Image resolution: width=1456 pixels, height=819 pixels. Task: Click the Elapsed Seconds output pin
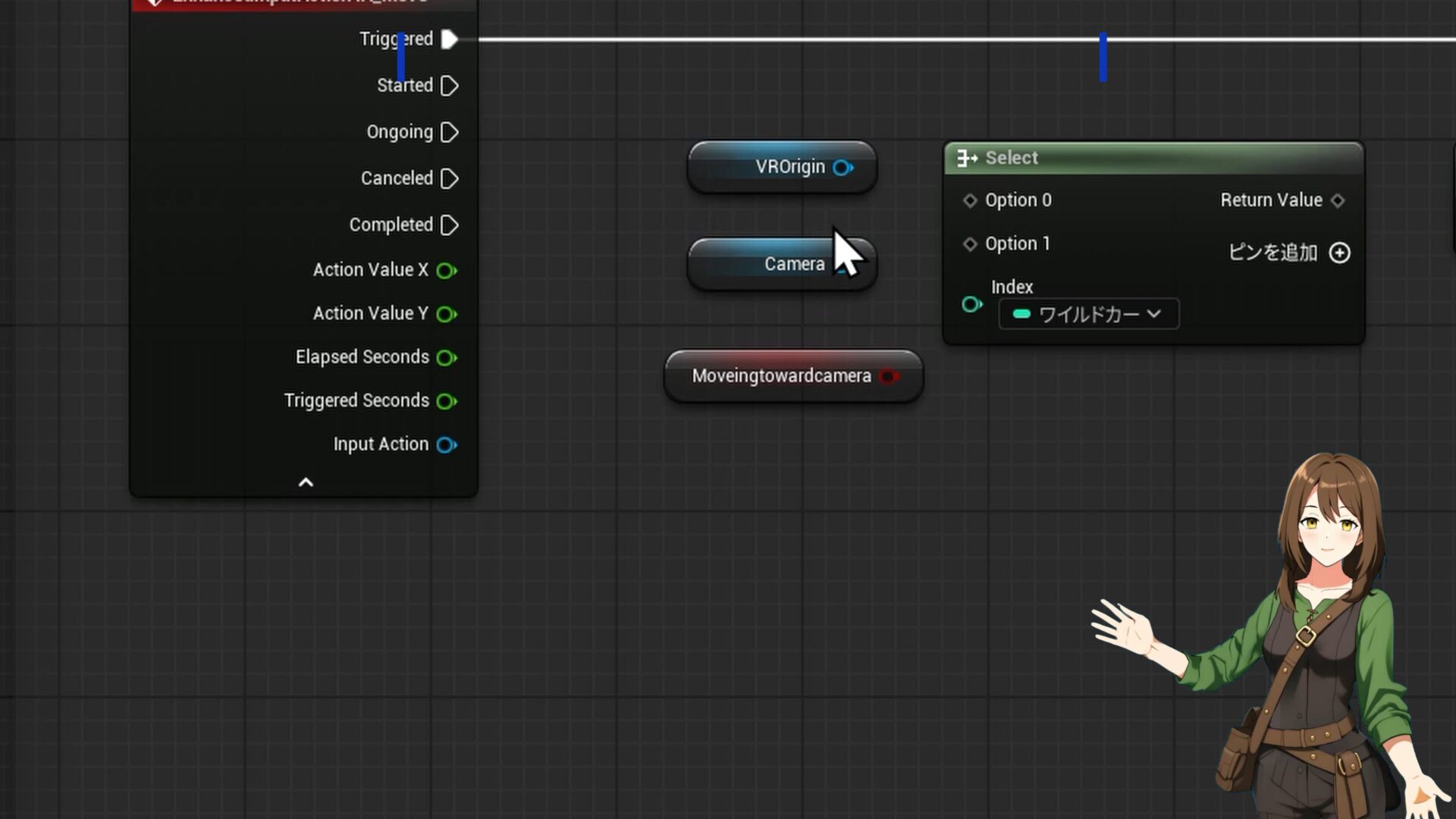[x=446, y=358]
